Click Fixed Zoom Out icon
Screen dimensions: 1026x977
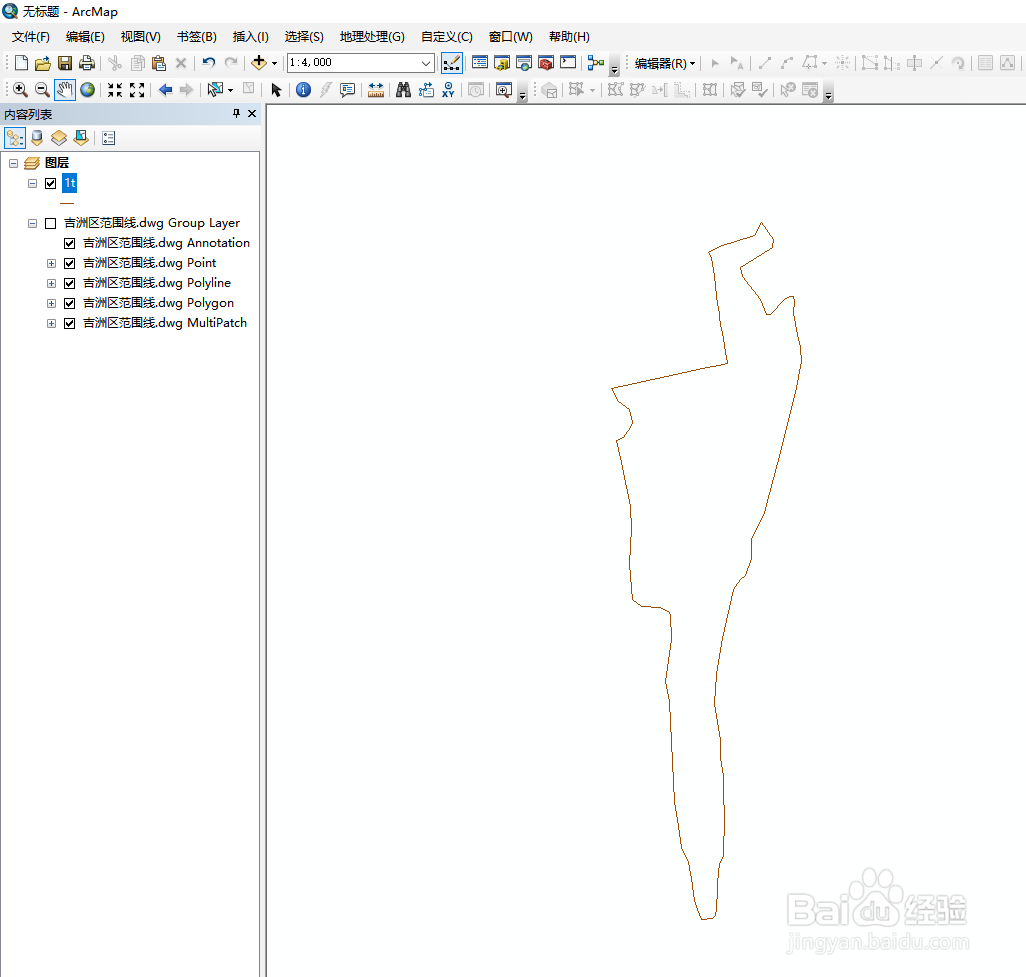(x=137, y=90)
